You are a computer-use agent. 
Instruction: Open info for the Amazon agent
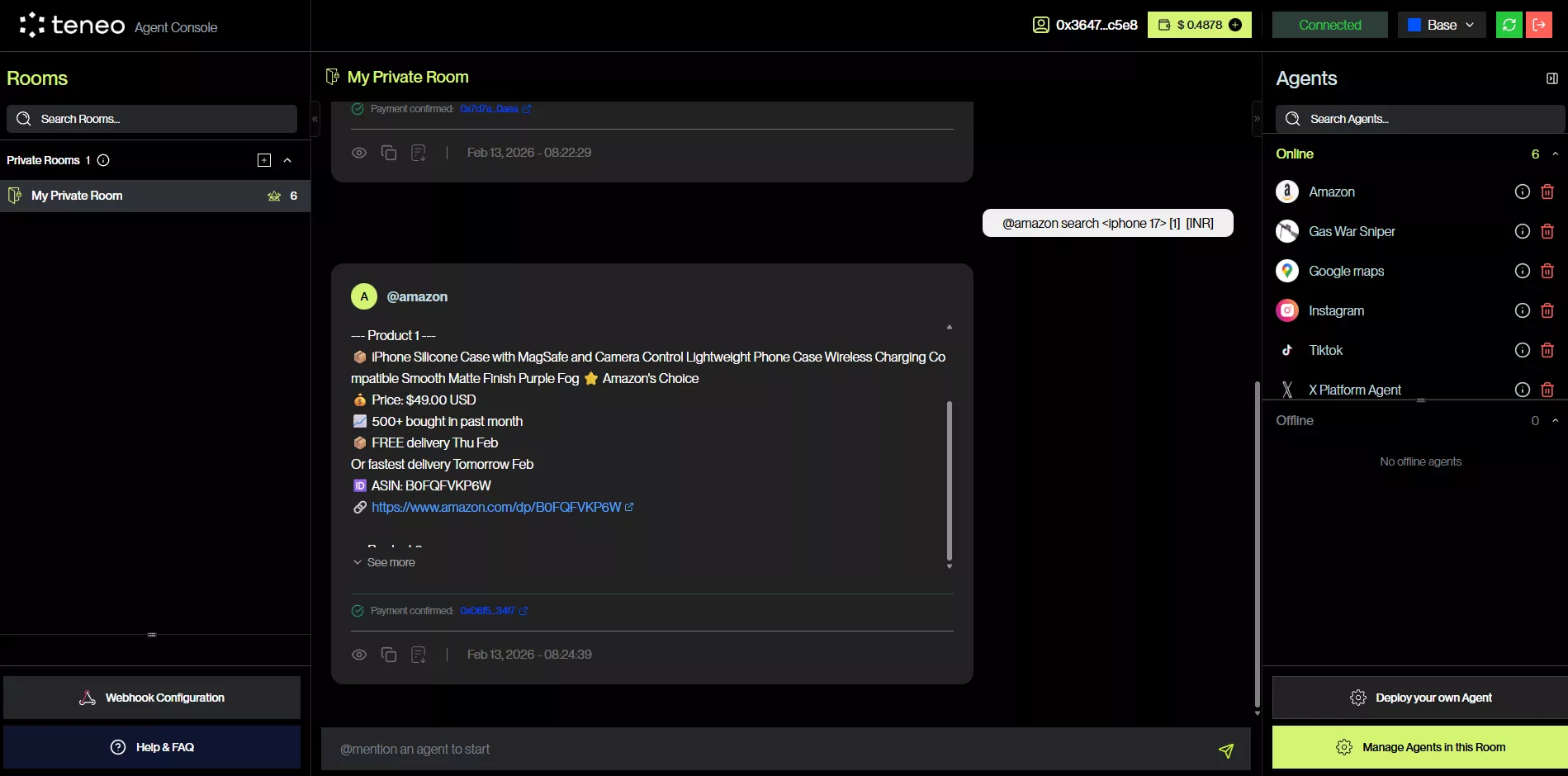[1522, 192]
